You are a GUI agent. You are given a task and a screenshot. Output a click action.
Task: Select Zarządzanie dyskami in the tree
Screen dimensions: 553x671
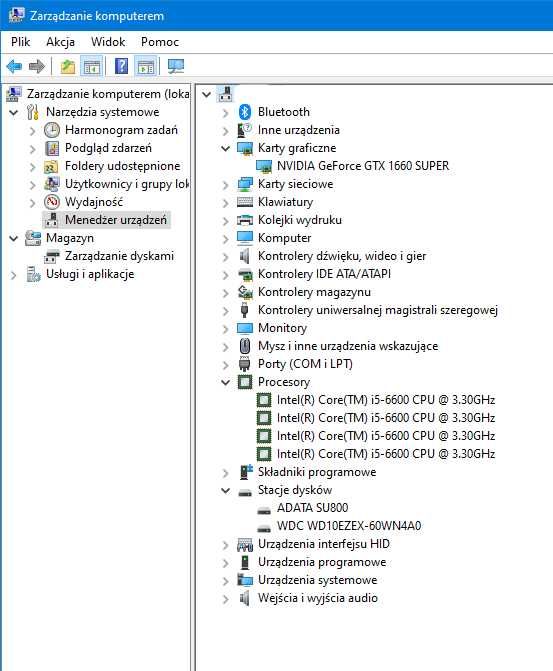tap(119, 256)
